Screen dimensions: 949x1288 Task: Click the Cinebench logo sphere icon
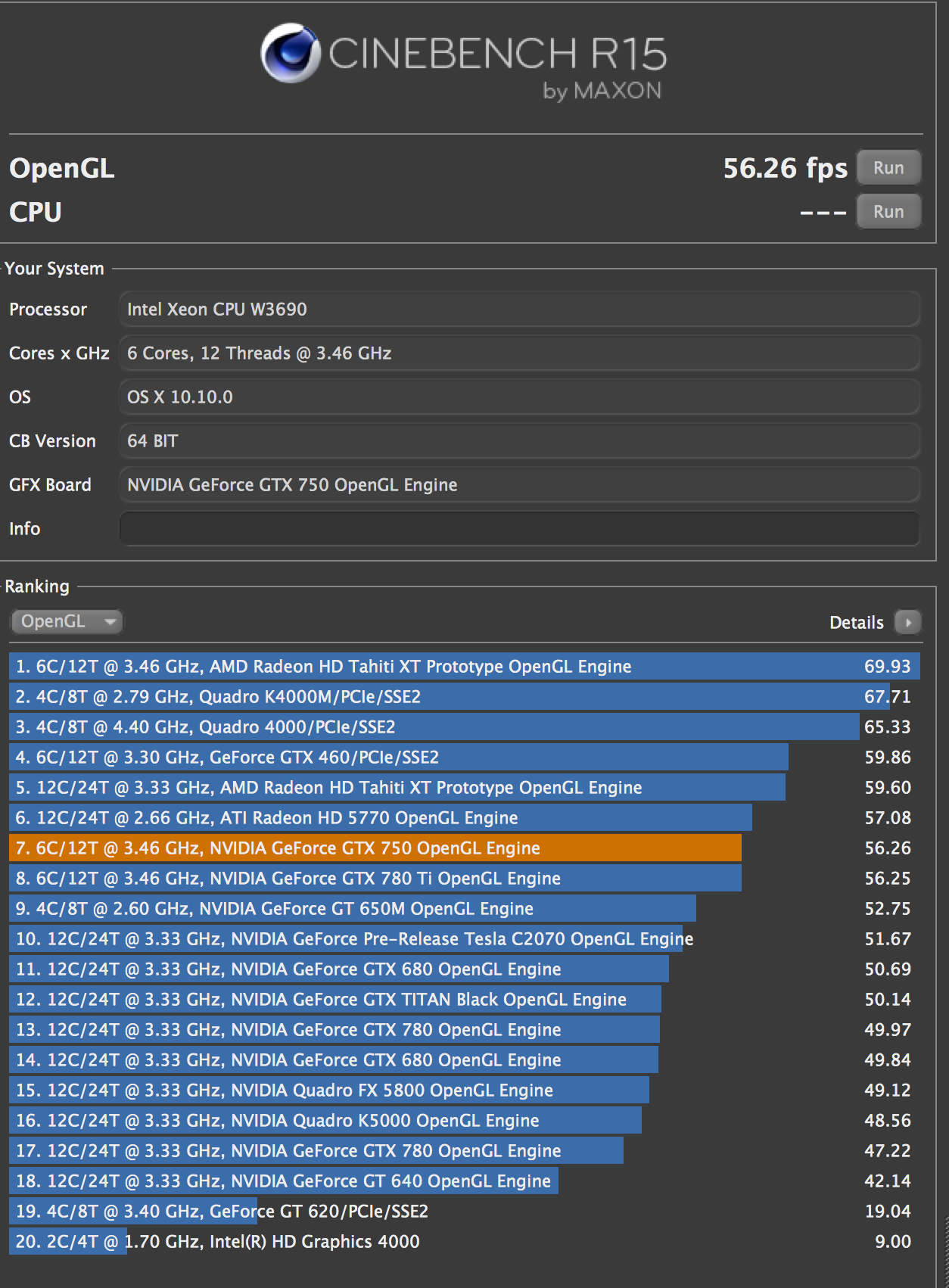(x=290, y=53)
